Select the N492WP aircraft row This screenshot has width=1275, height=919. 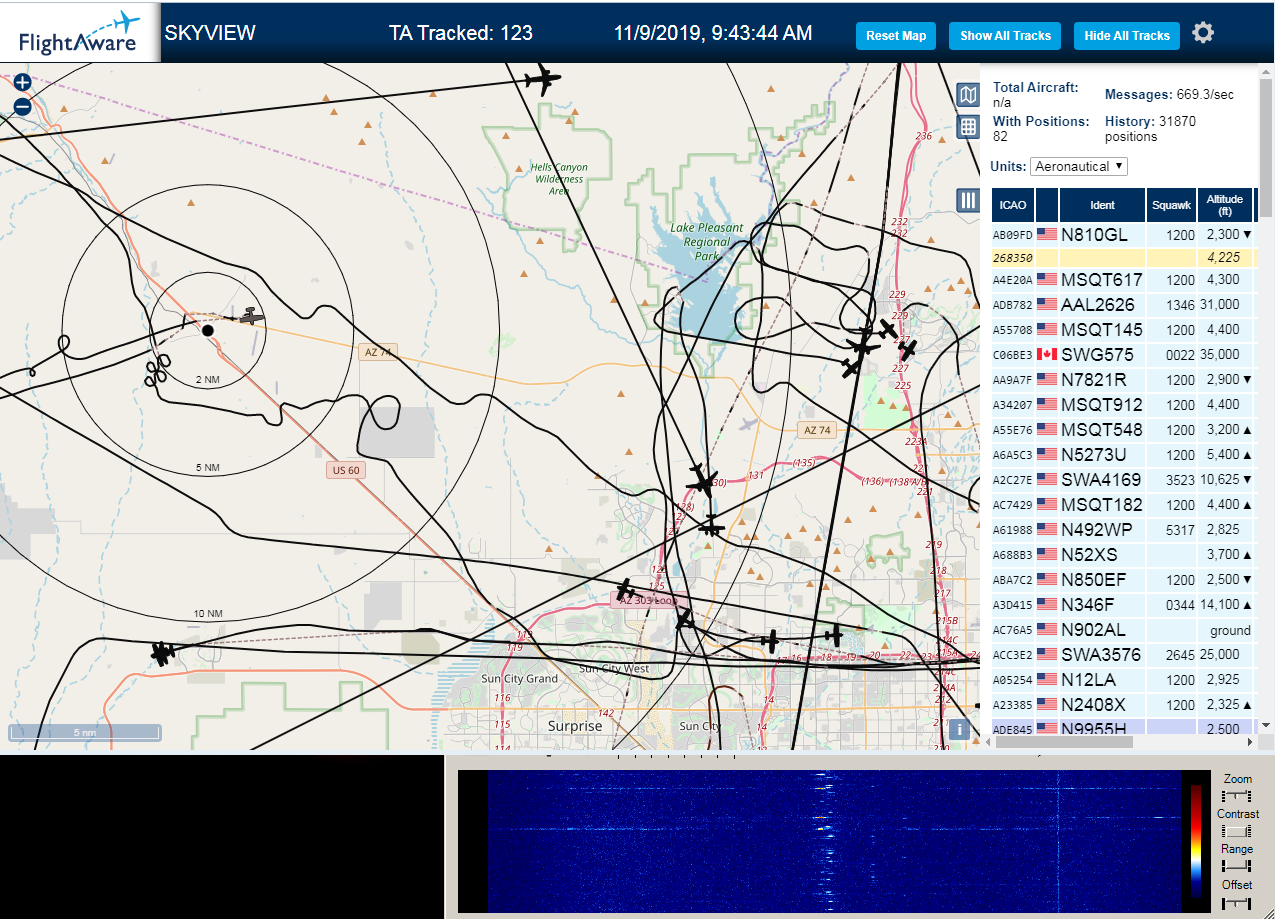click(1123, 529)
